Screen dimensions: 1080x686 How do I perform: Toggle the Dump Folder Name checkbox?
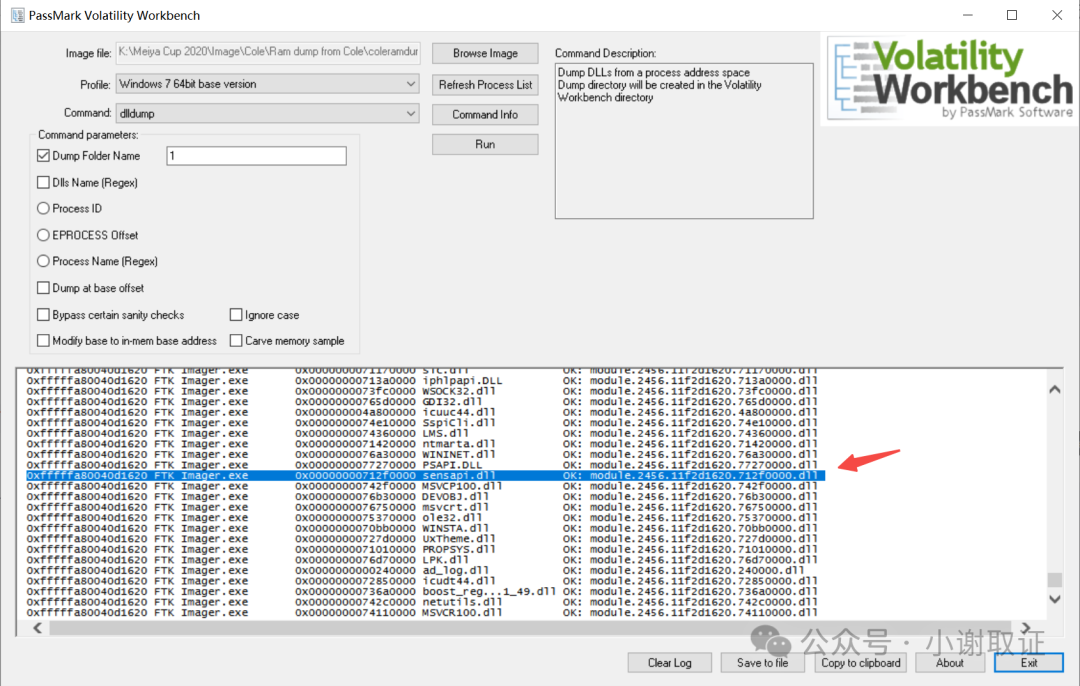click(43, 156)
